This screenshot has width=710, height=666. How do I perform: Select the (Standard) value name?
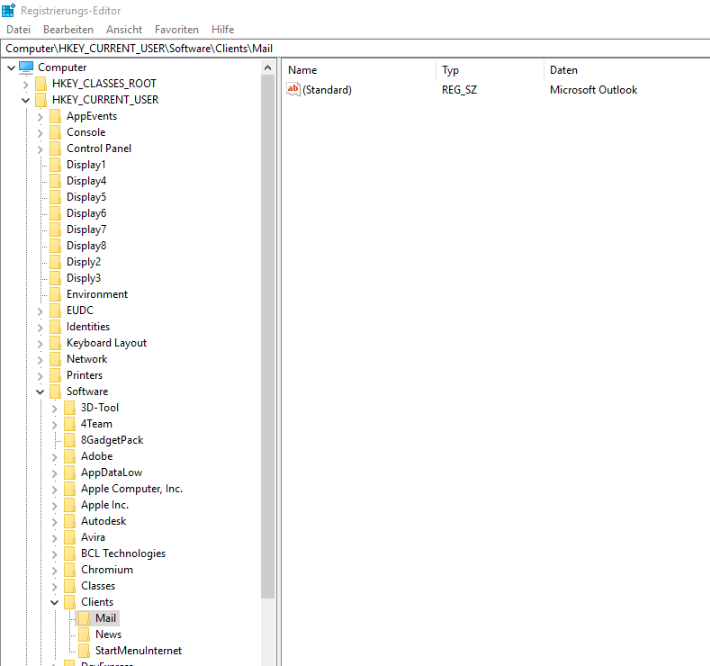tap(327, 90)
